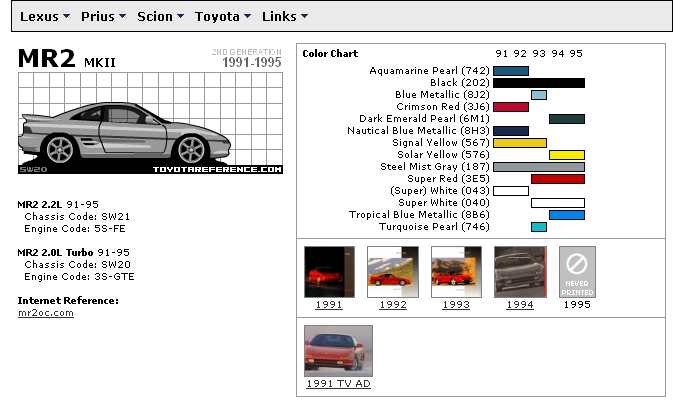Click the Solar Yellow (576) swatch
The image size is (677, 408).
pyautogui.click(x=566, y=155)
